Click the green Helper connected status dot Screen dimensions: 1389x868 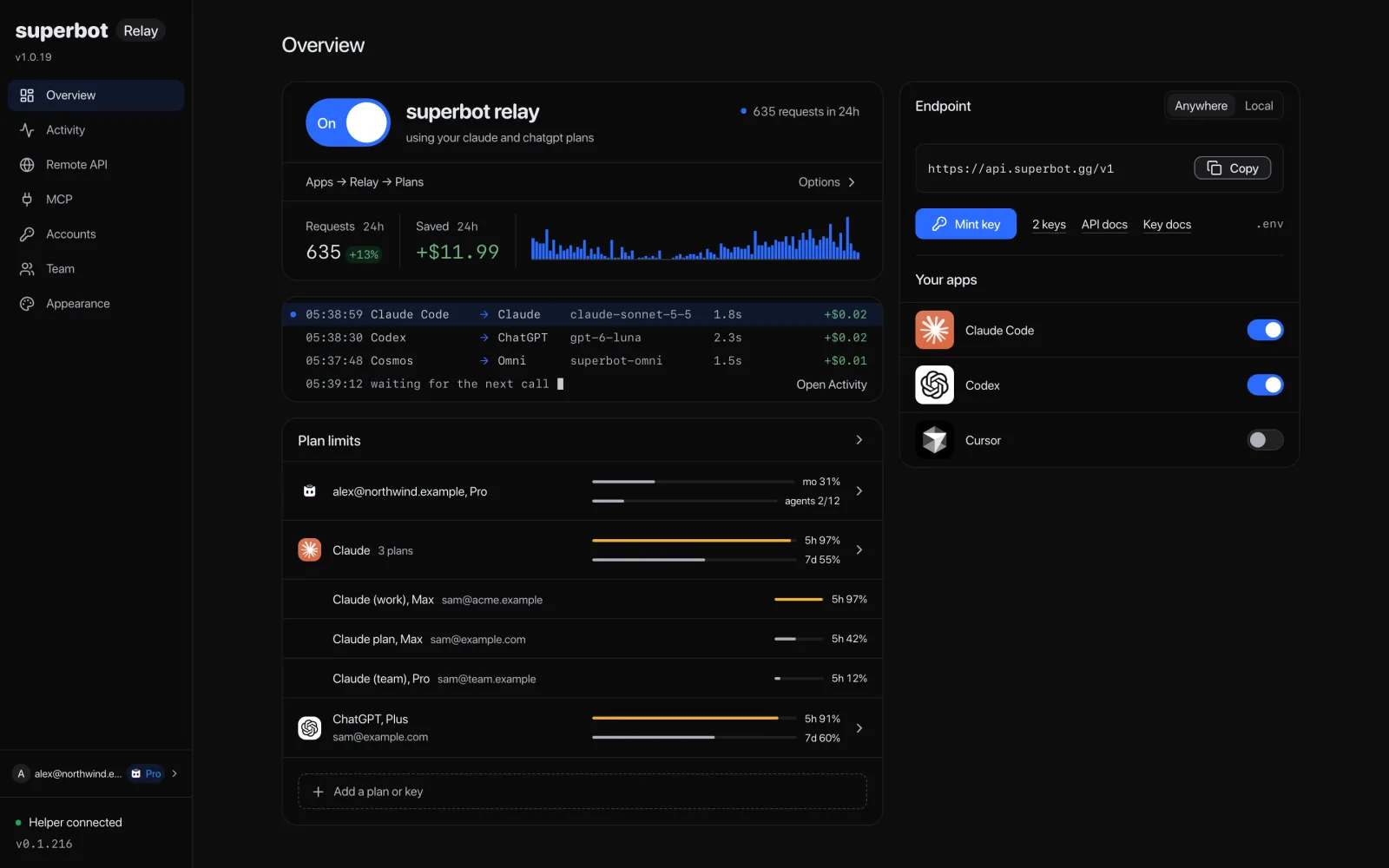pyautogui.click(x=18, y=823)
